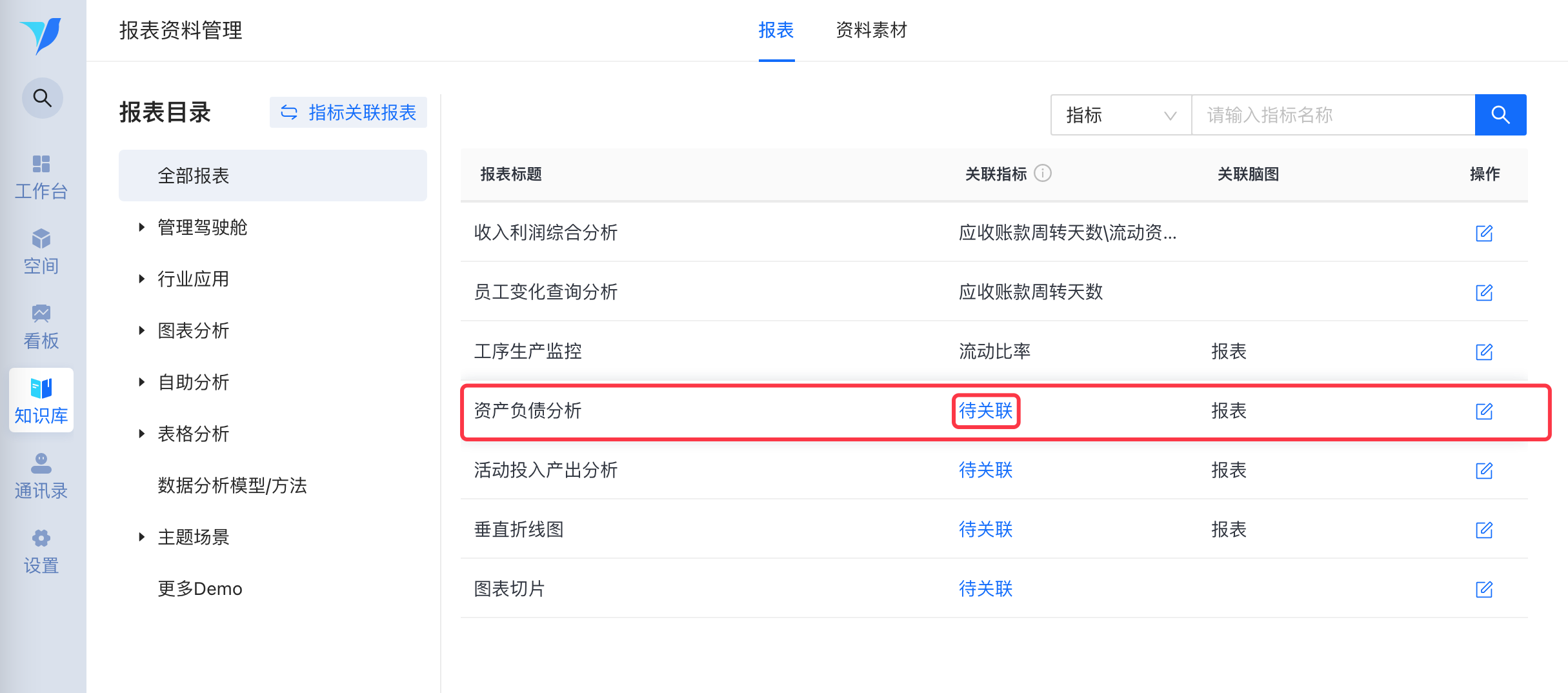Edit the 收入利润综合分析 report row
1568x693 pixels.
click(1484, 233)
